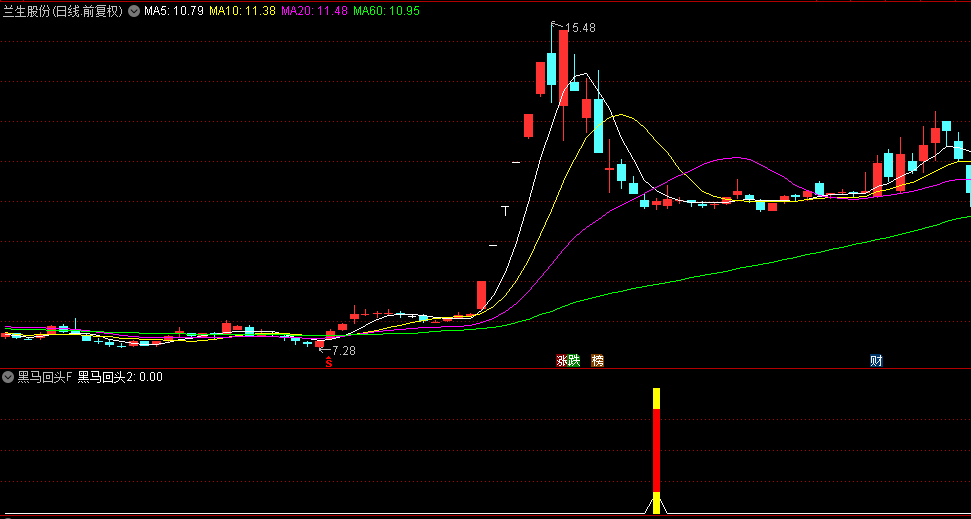Select the MA10: 11.38 indicator label

pyautogui.click(x=243, y=11)
